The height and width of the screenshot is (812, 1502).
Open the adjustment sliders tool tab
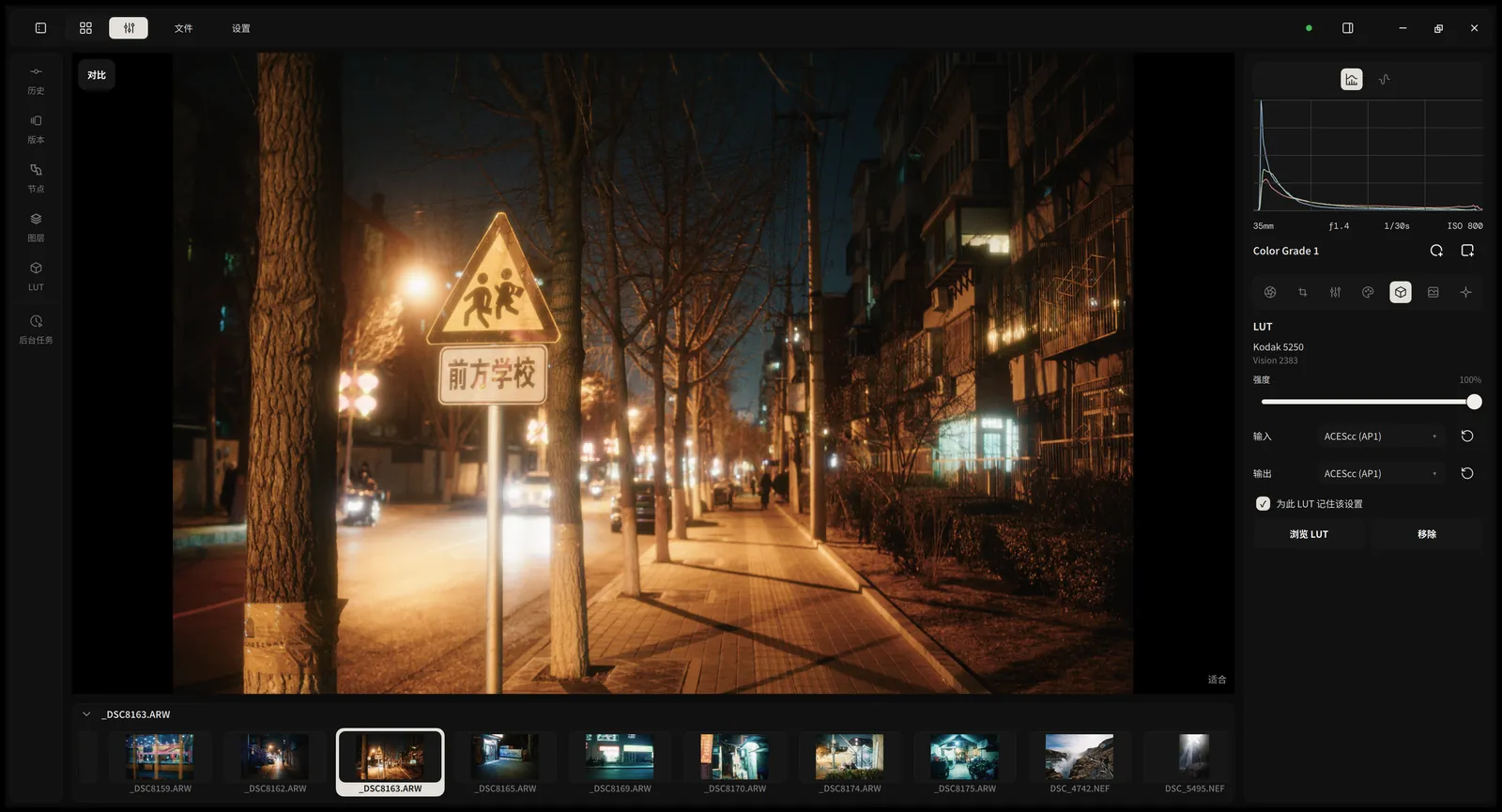pos(1335,292)
